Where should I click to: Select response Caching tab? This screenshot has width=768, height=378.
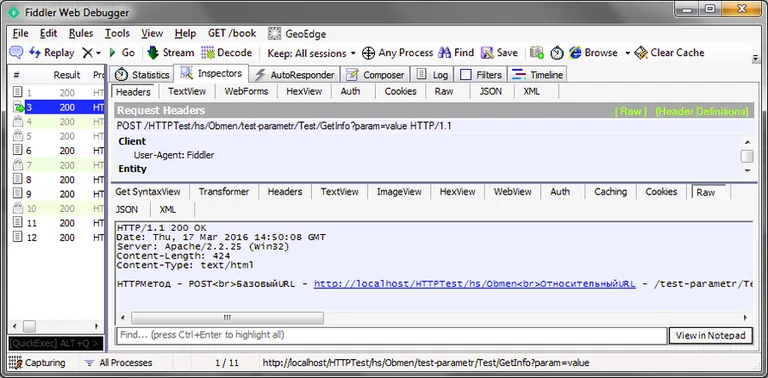tap(610, 192)
